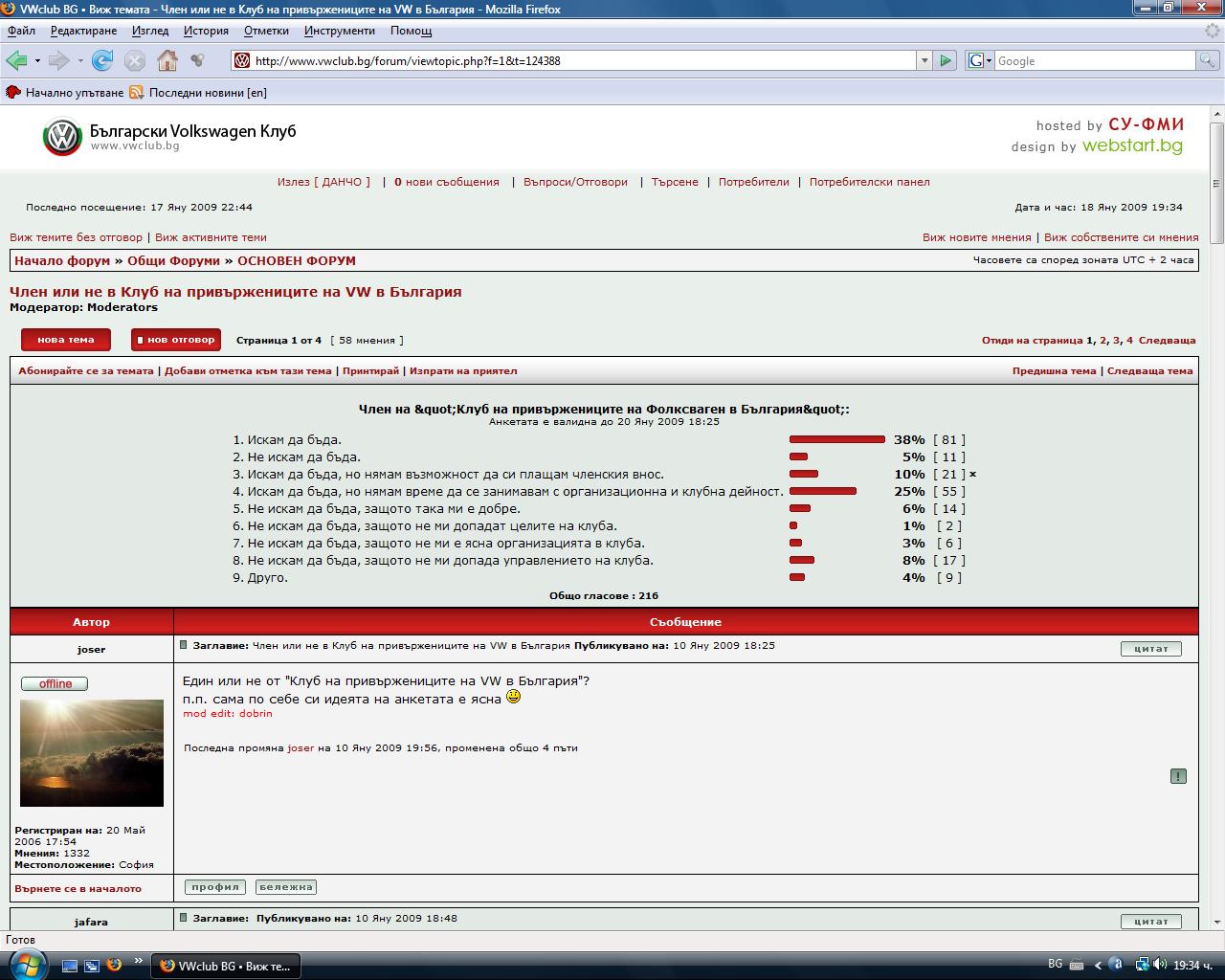The height and width of the screenshot is (980, 1225).
Task: Click the Back arrow navigation button
Action: (x=16, y=60)
